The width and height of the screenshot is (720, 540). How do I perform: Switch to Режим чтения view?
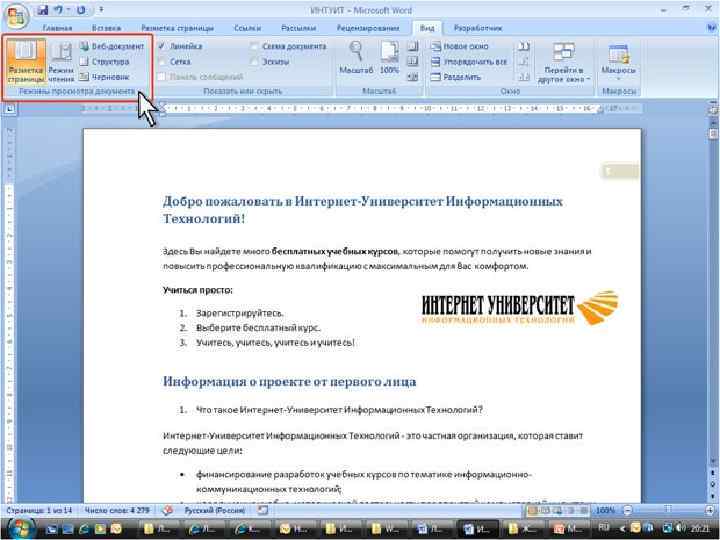pyautogui.click(x=61, y=62)
